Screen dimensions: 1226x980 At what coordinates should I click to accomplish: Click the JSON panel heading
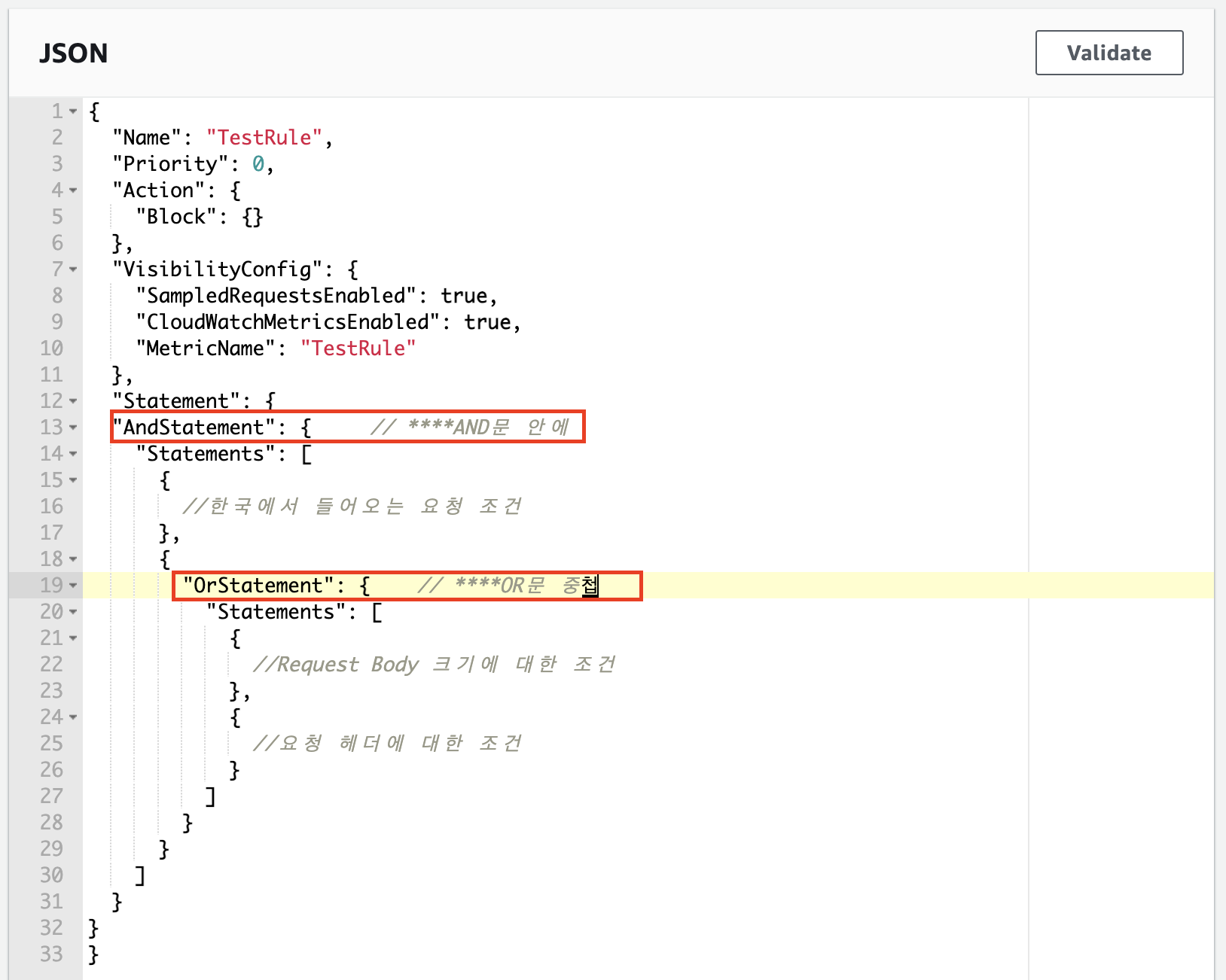73,53
